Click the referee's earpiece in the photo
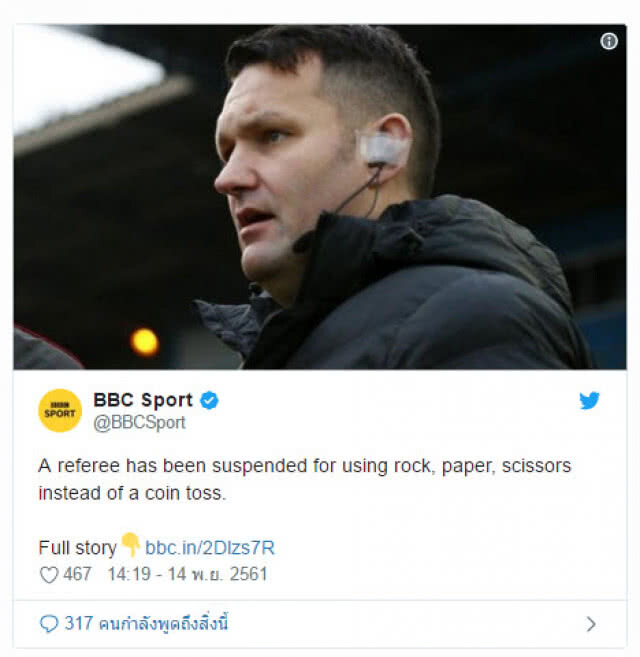The height and width of the screenshot is (657, 640). (x=381, y=149)
